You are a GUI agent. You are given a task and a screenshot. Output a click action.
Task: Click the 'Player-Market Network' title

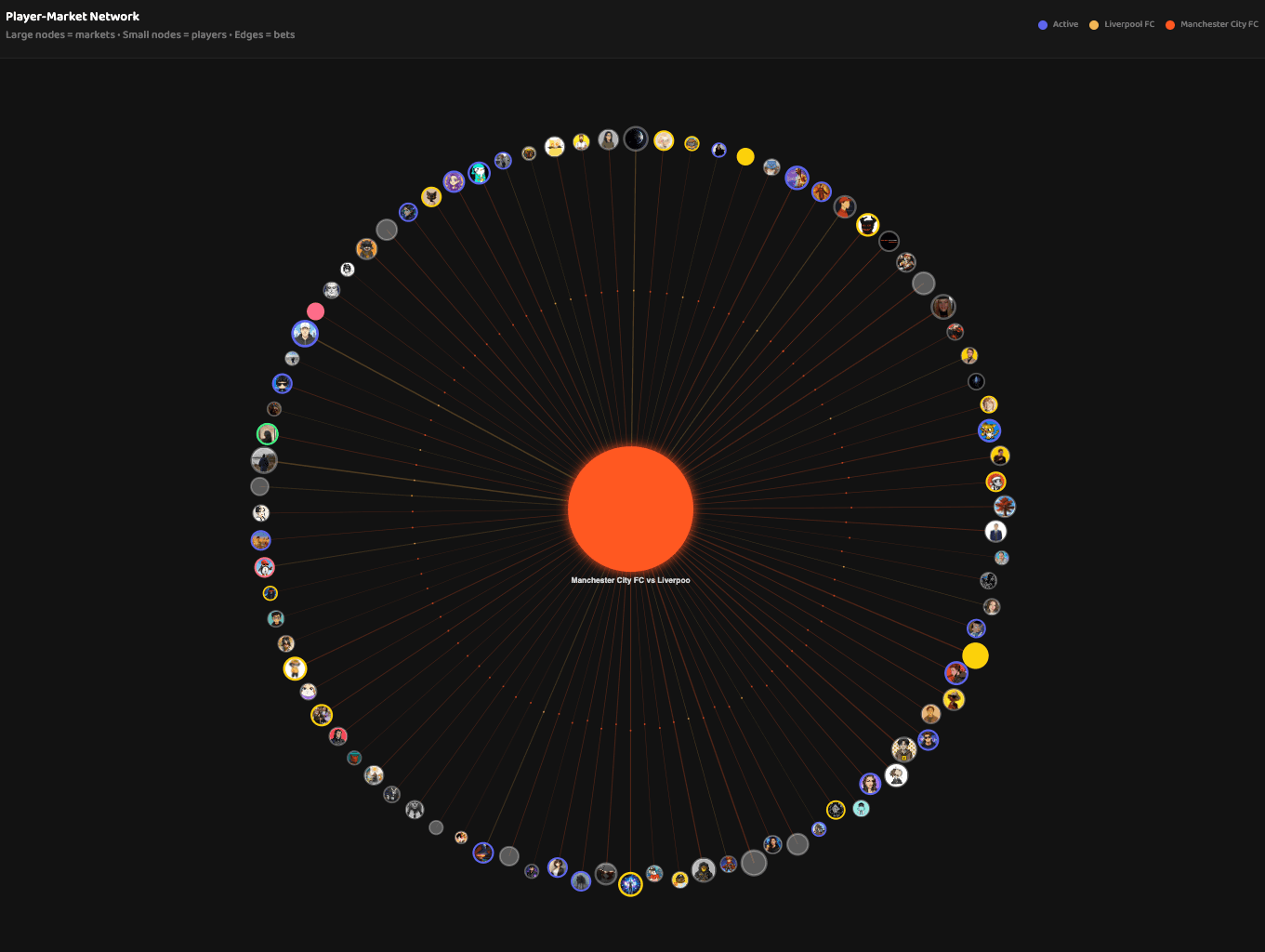coord(72,16)
